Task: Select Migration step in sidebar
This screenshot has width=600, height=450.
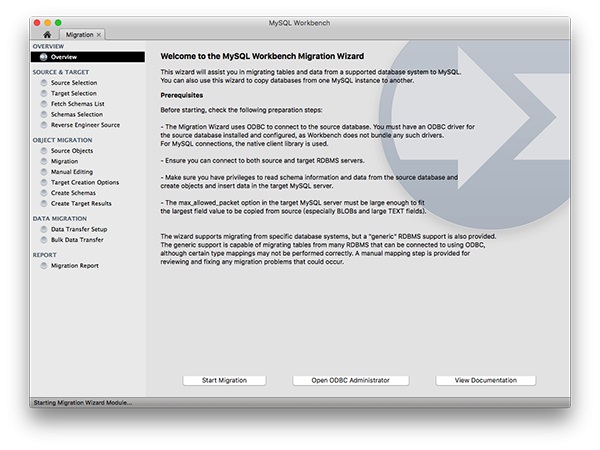Action: point(64,161)
